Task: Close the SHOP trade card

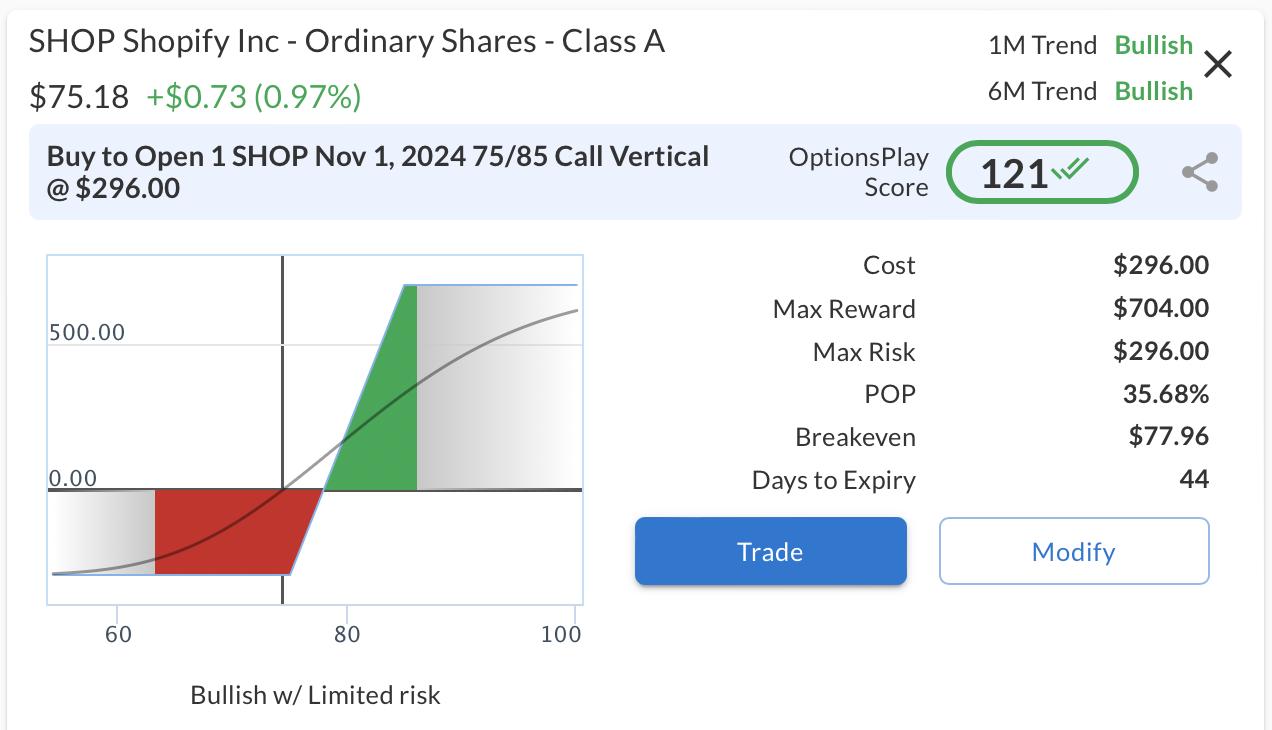Action: 1218,65
